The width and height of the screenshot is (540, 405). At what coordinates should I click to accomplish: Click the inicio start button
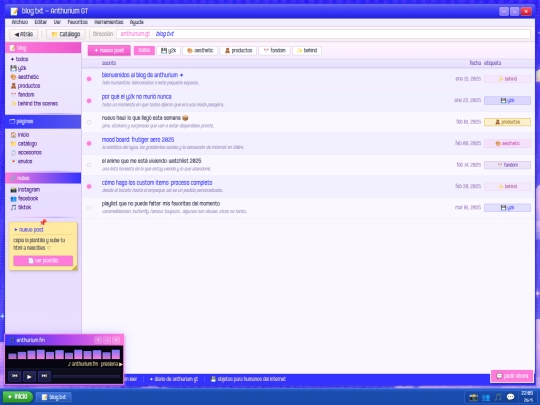click(18, 397)
